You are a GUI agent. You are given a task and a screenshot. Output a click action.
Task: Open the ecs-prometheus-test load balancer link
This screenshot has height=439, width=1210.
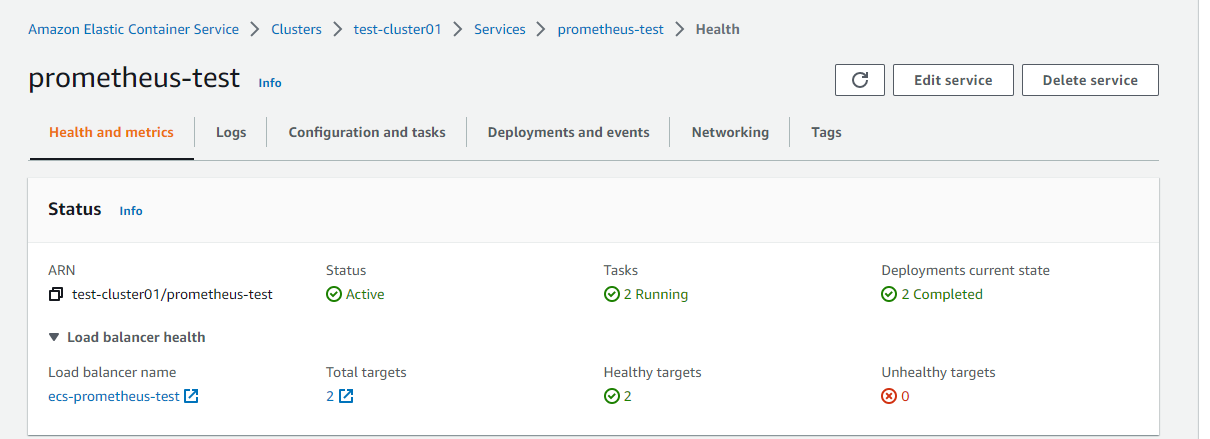[114, 396]
